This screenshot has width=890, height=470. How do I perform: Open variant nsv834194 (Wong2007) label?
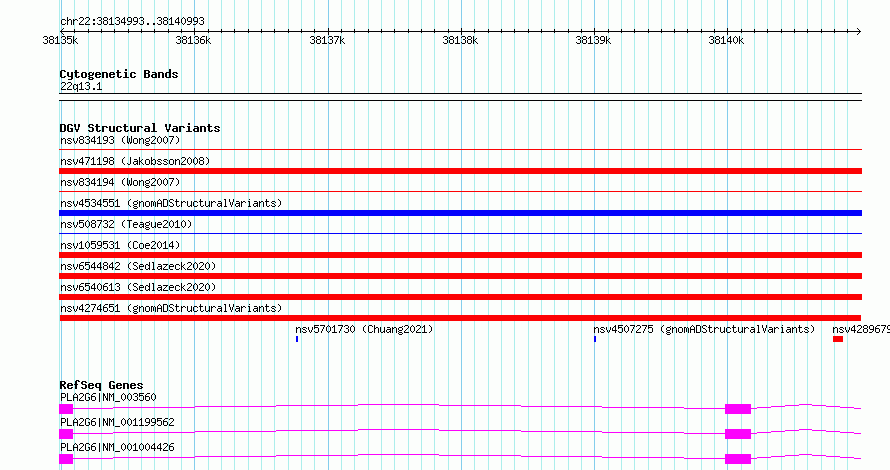coord(120,182)
